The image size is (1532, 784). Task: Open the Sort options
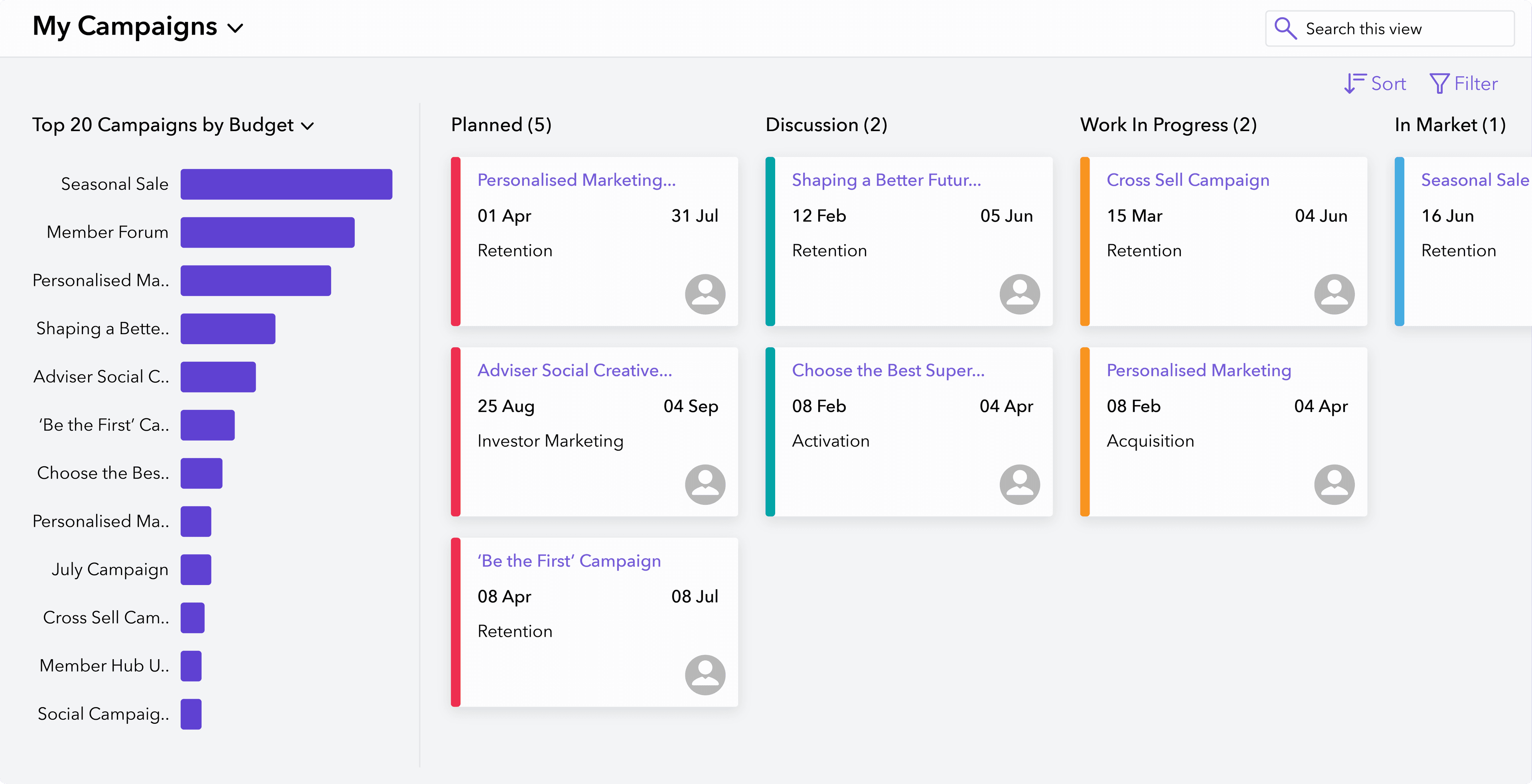[1375, 83]
